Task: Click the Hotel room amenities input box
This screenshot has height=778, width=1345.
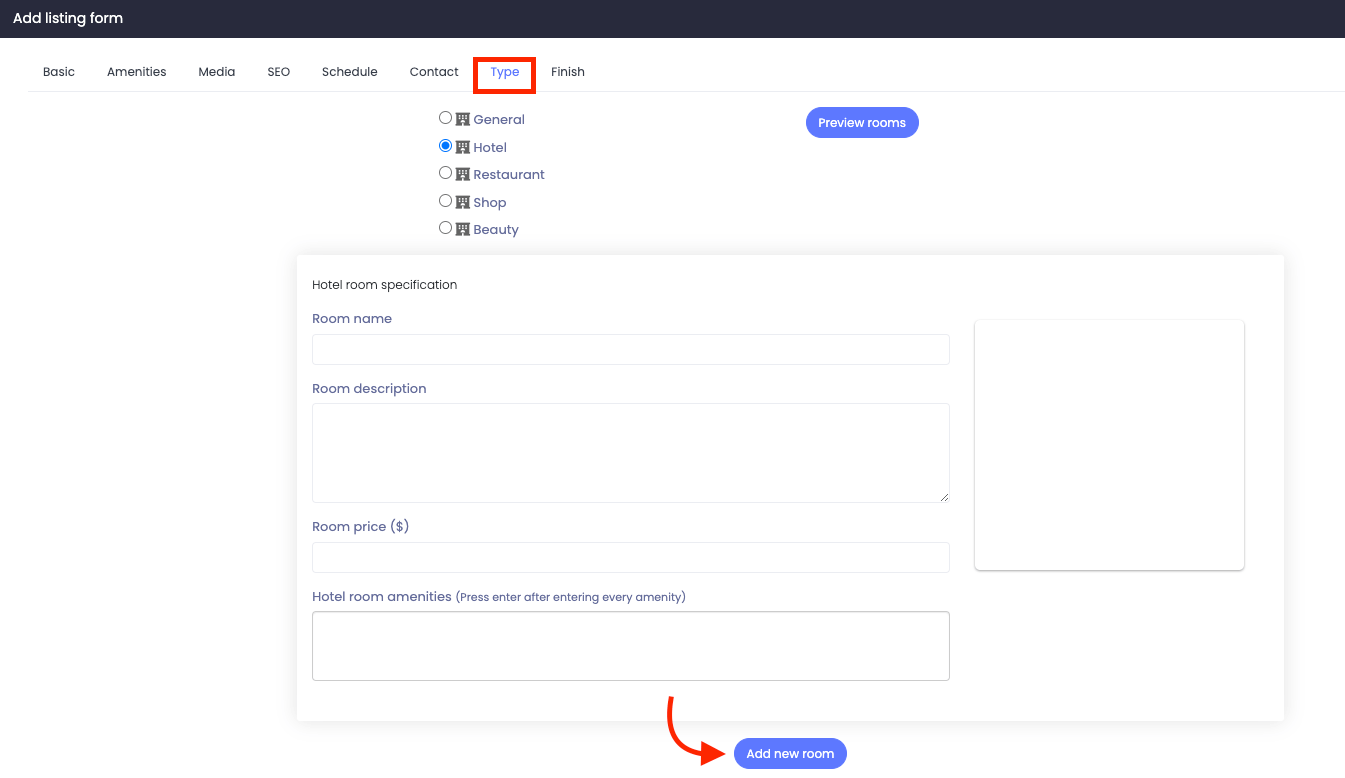Action: click(x=631, y=646)
